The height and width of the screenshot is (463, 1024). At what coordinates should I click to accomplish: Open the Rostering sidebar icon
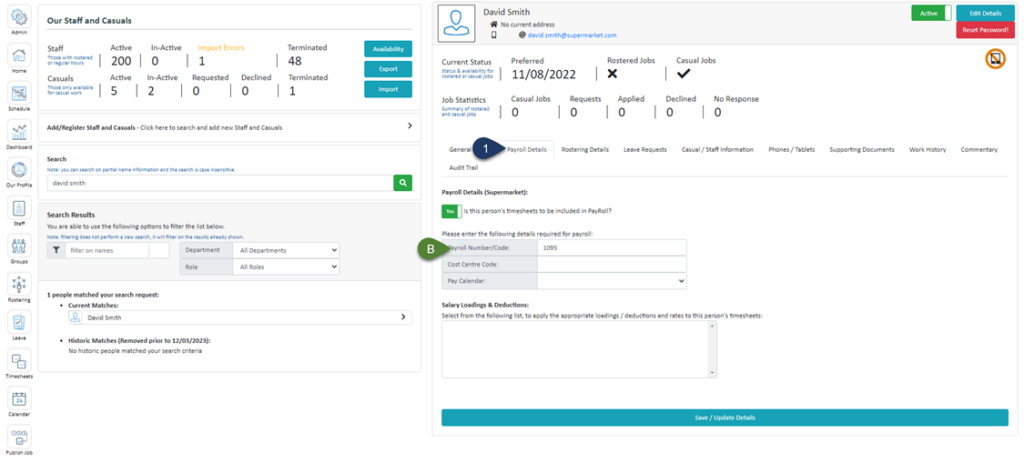pos(20,284)
